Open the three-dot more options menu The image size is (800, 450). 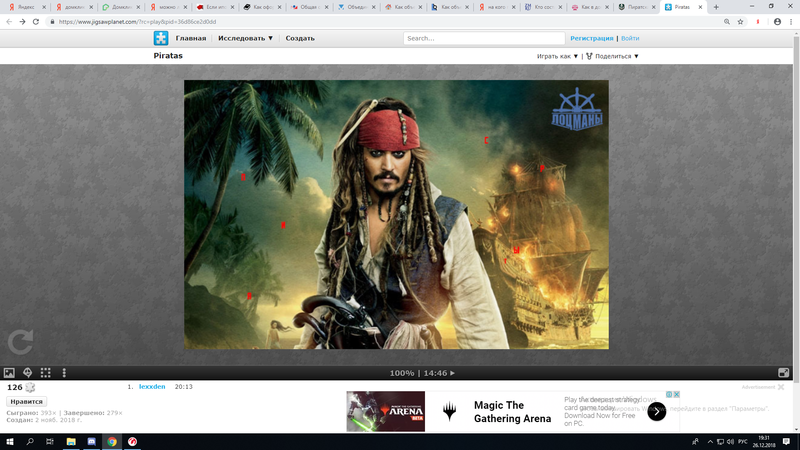click(64, 373)
